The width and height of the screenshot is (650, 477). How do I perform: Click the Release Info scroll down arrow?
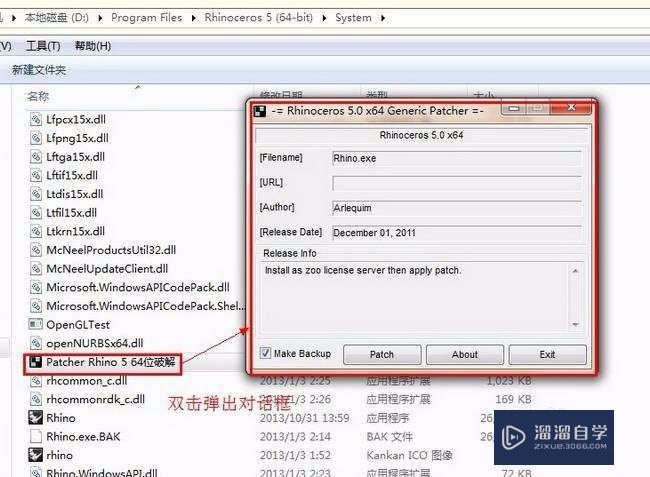coord(575,324)
